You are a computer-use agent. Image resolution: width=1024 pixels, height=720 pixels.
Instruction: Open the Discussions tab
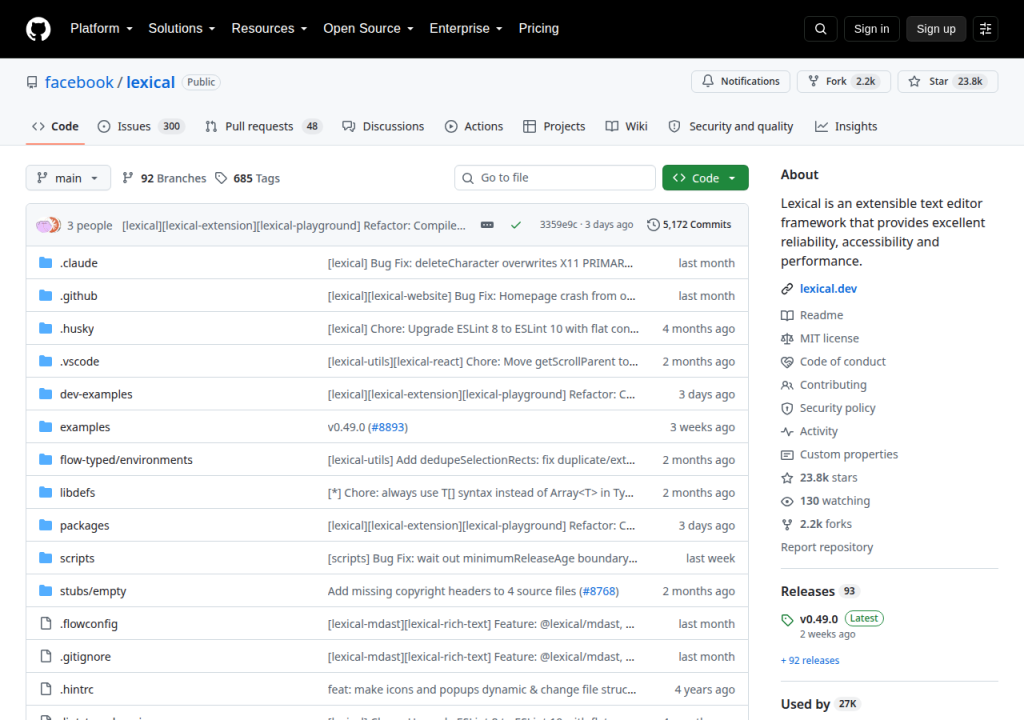383,126
